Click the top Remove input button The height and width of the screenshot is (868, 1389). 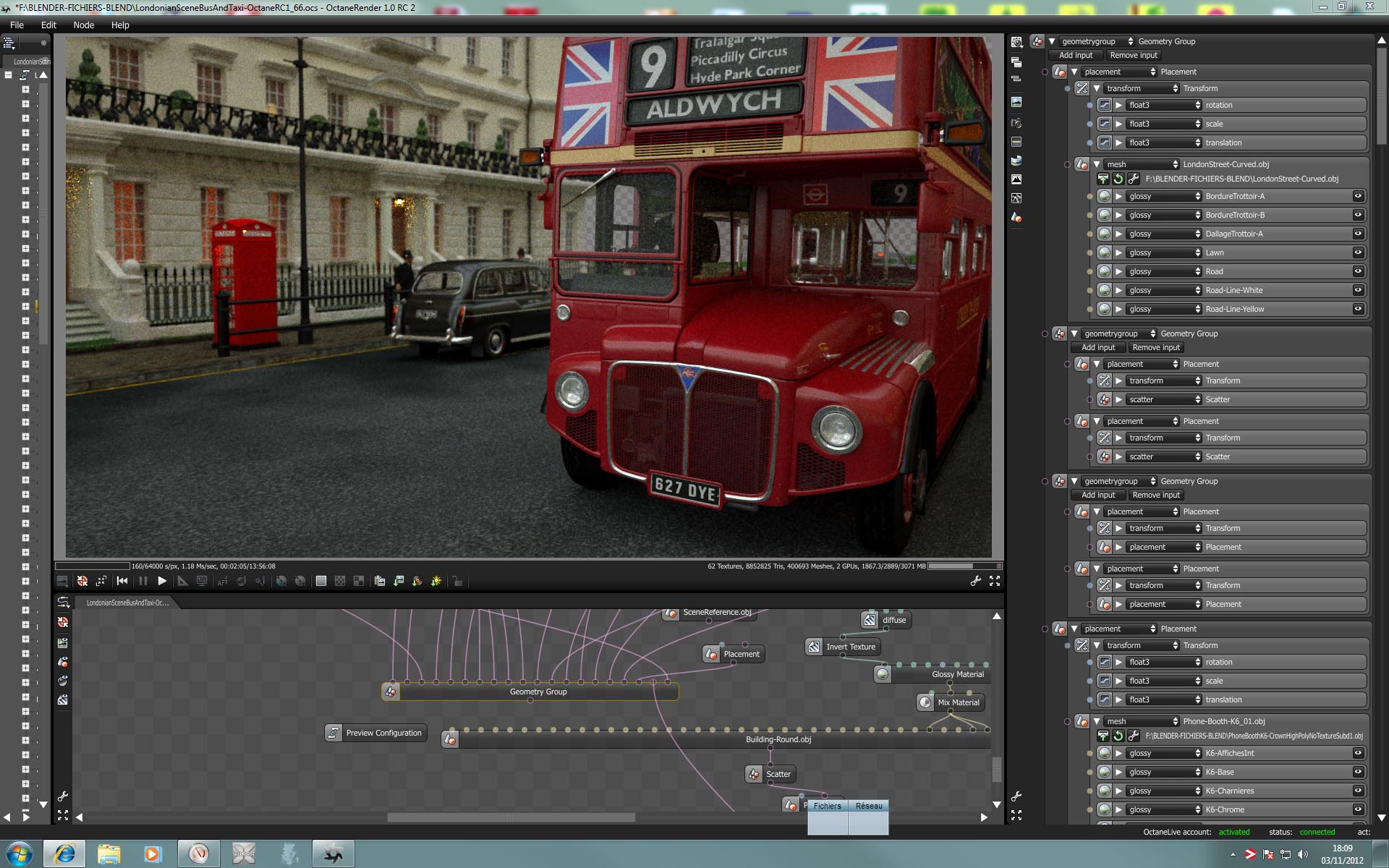click(x=1134, y=55)
